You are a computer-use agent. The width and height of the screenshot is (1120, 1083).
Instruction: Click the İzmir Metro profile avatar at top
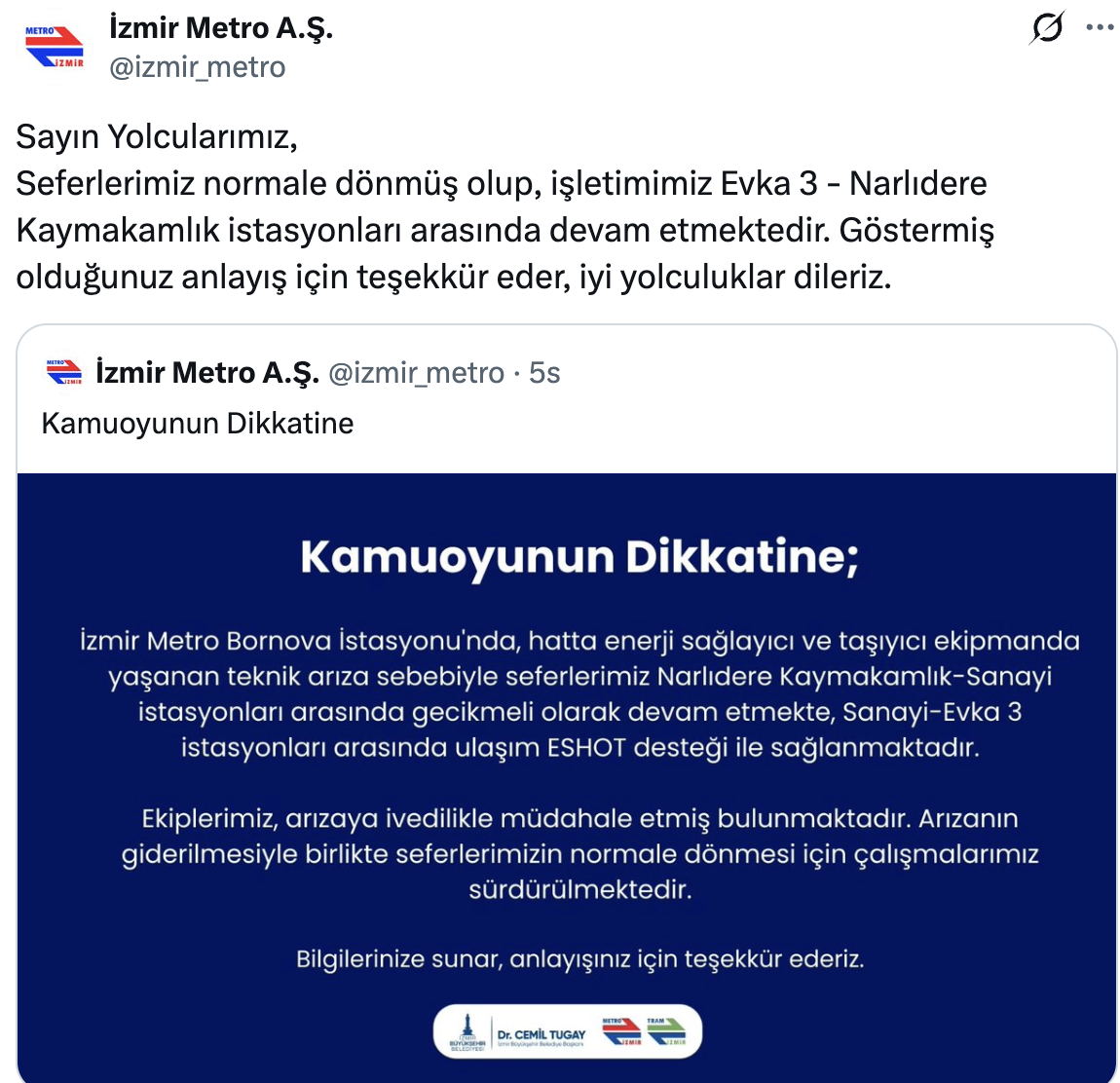tap(55, 47)
